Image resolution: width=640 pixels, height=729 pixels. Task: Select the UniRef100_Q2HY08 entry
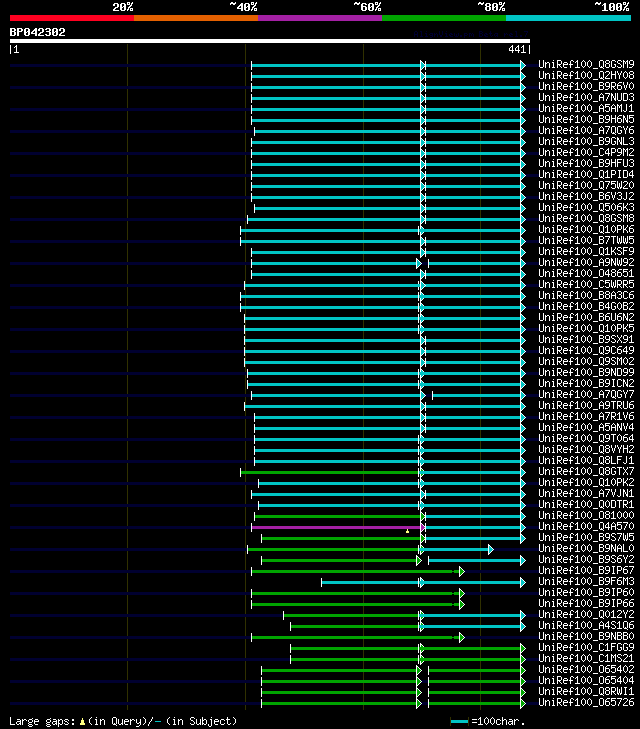586,75
